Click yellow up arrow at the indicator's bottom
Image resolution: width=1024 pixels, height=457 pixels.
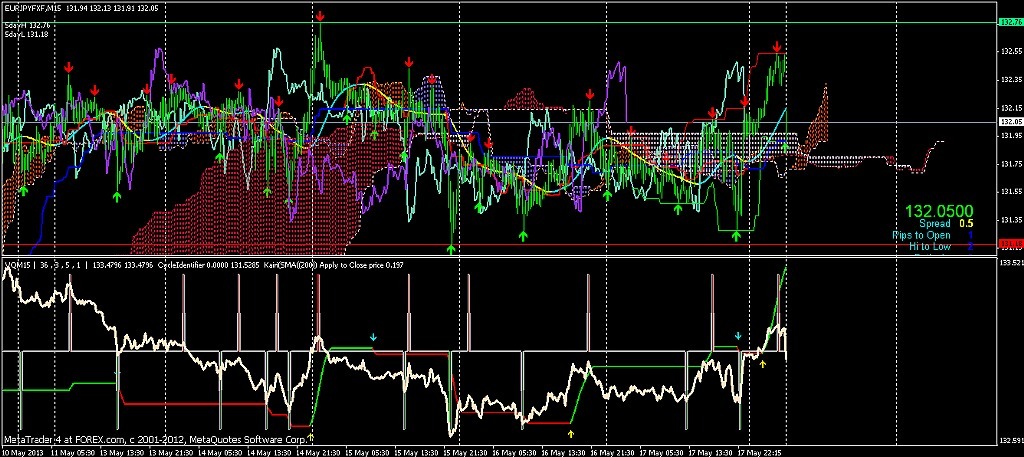click(x=571, y=433)
